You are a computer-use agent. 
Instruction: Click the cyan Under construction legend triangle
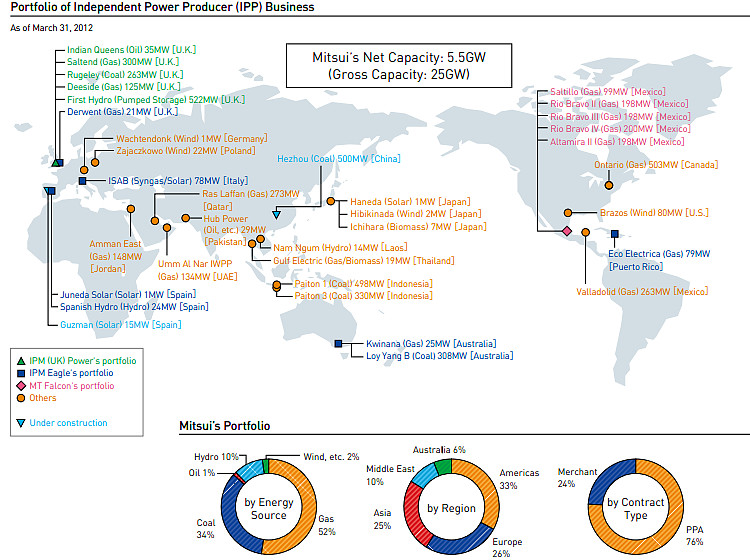point(21,423)
